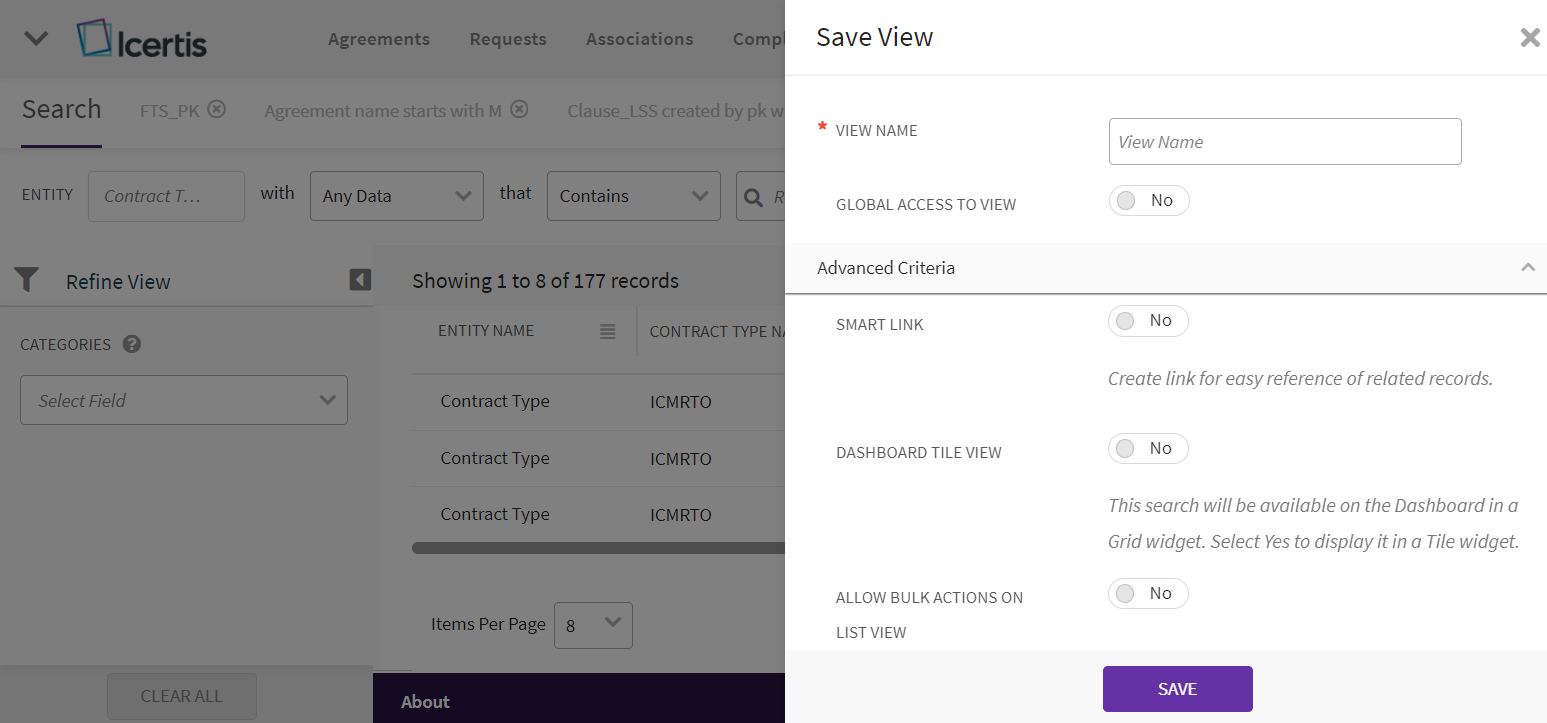Viewport: 1547px width, 723px height.
Task: Click the Refine View funnel filter icon
Action: click(x=27, y=281)
